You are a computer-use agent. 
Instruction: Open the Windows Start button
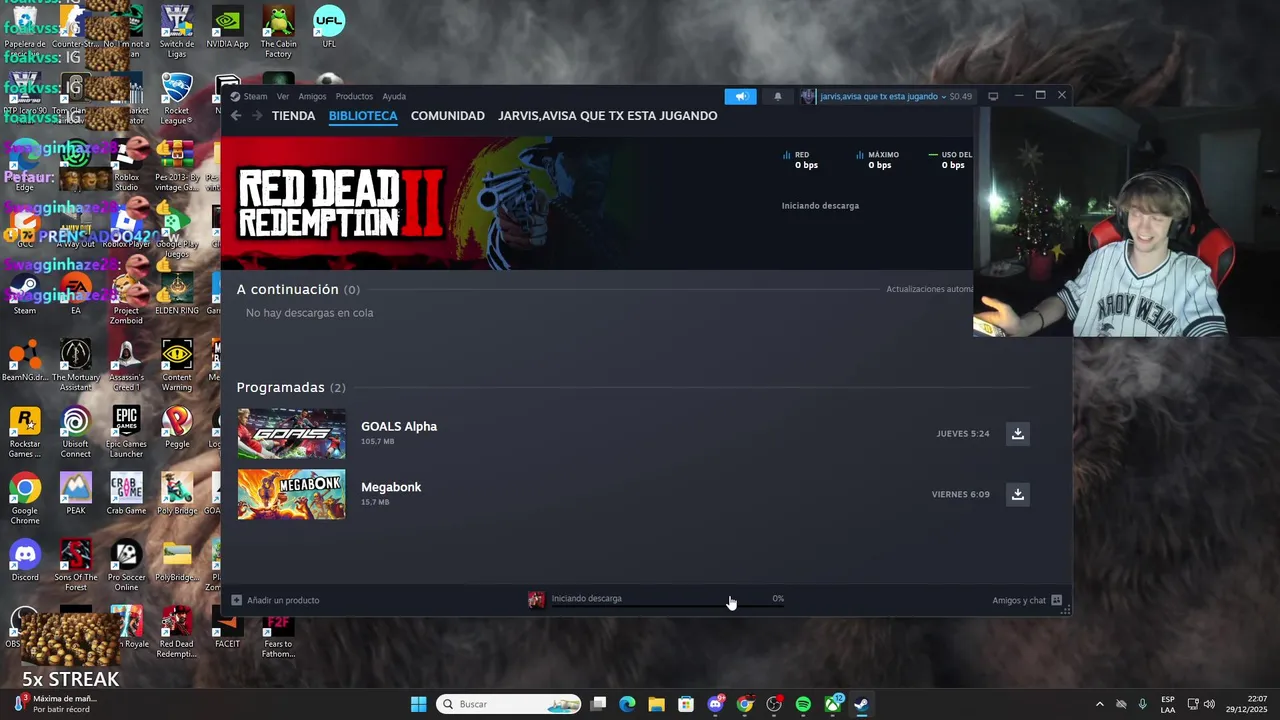pyautogui.click(x=418, y=704)
